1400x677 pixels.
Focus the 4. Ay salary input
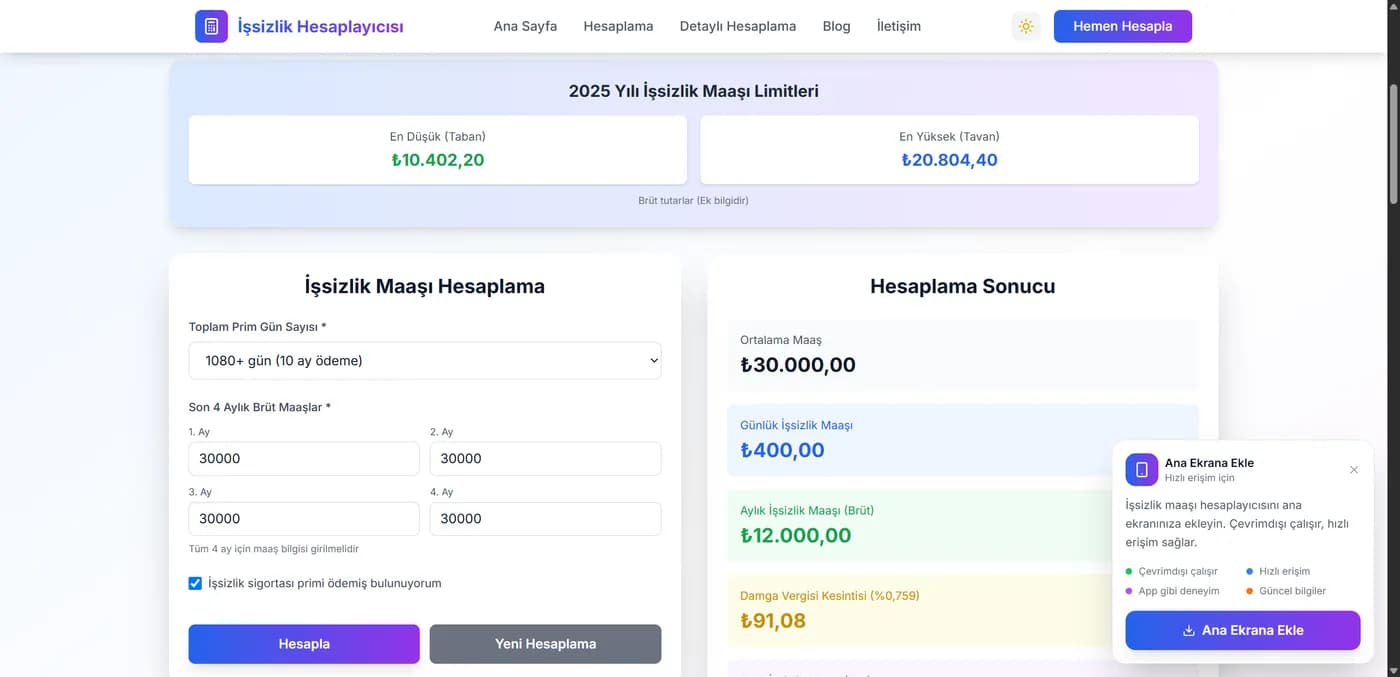click(x=545, y=519)
